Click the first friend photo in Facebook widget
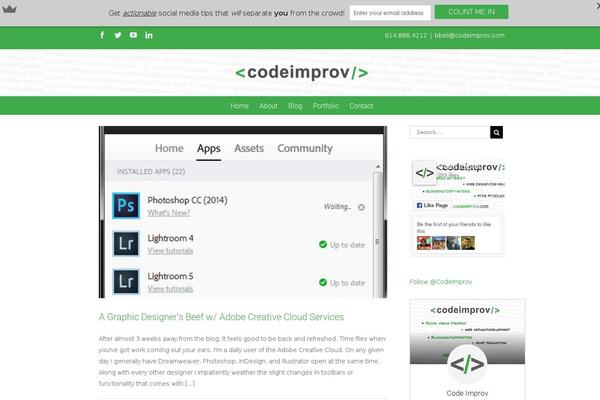 (424, 243)
